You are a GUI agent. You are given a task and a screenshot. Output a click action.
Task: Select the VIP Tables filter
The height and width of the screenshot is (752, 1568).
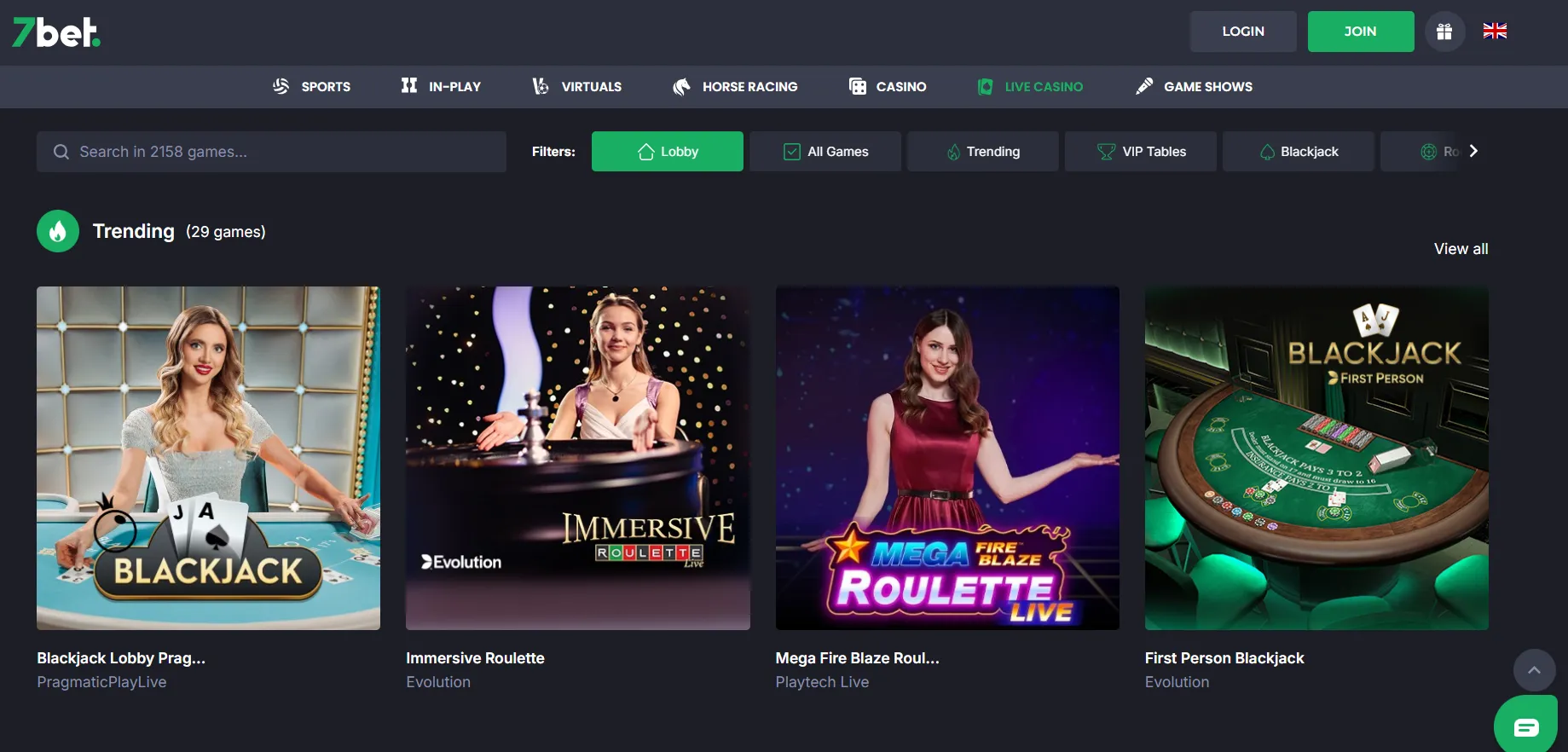click(x=1141, y=152)
